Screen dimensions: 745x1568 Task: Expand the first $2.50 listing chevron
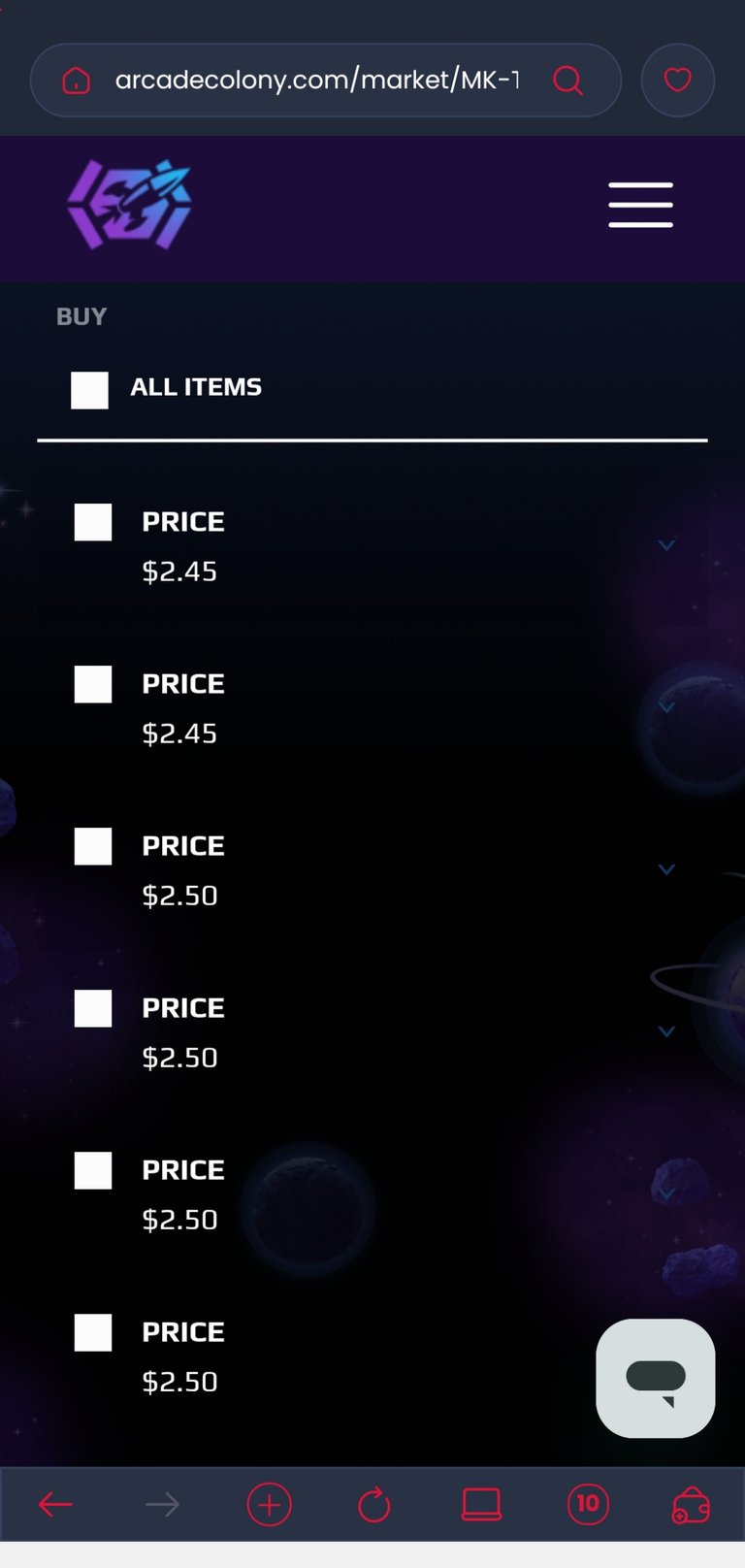pyautogui.click(x=666, y=869)
